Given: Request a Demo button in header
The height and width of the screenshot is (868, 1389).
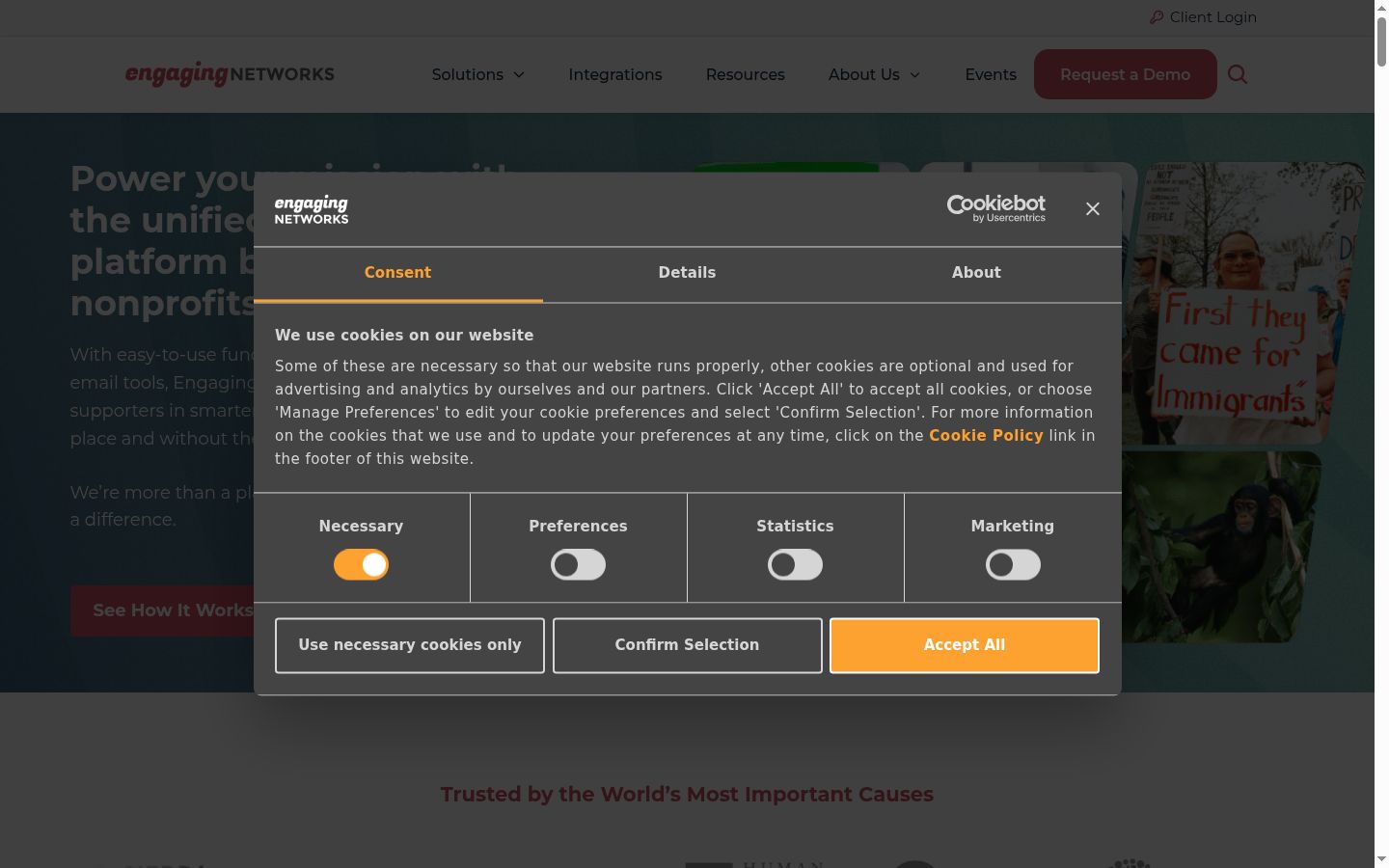Looking at the screenshot, I should point(1125,74).
